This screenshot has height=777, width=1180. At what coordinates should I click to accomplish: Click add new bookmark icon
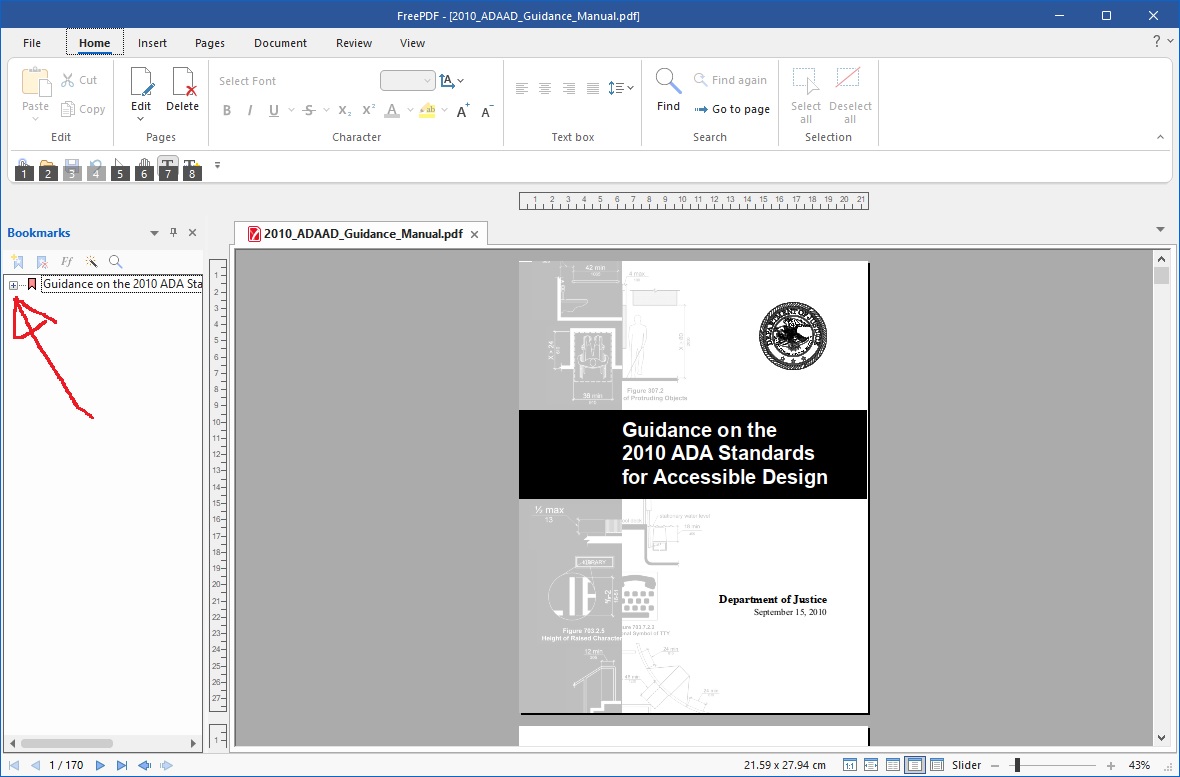tap(17, 262)
